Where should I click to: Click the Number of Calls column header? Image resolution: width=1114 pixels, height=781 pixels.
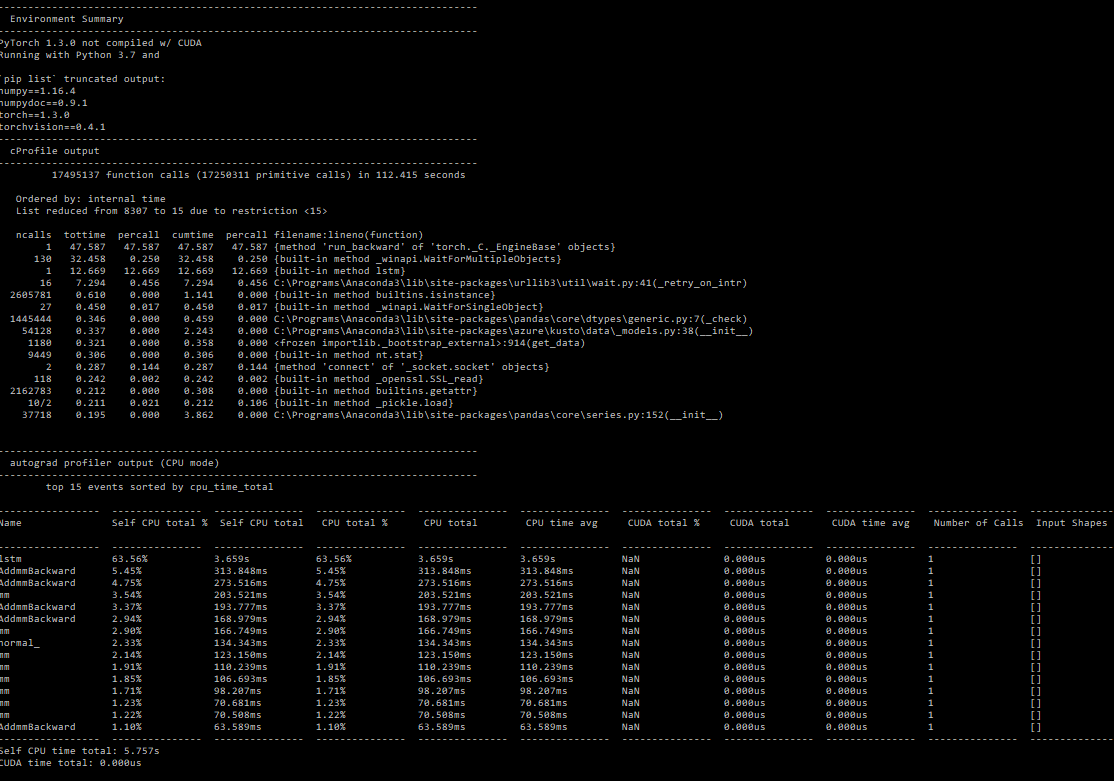point(978,523)
